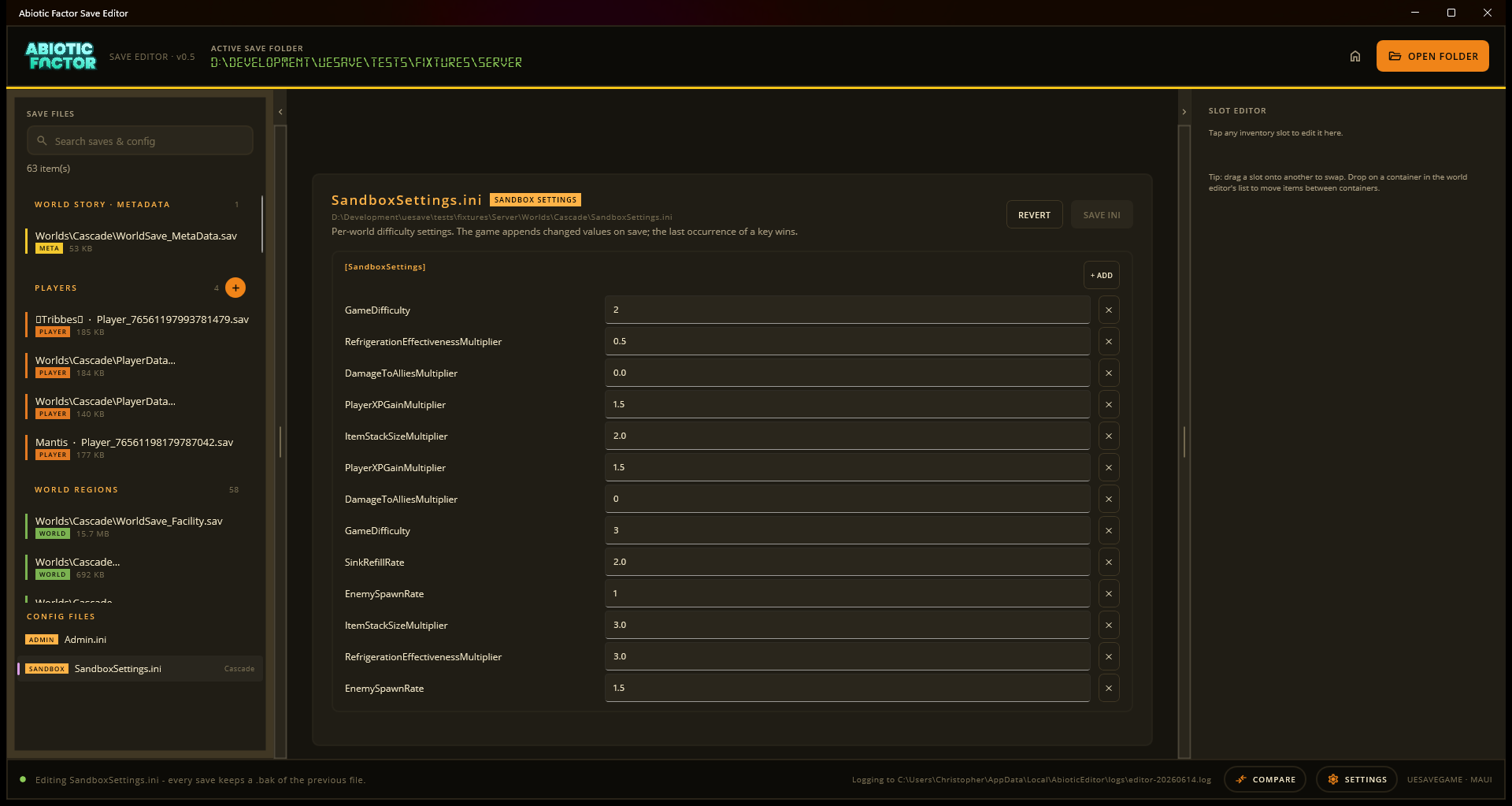Click the green status indicator dot
The height and width of the screenshot is (806, 1512).
coord(23,779)
